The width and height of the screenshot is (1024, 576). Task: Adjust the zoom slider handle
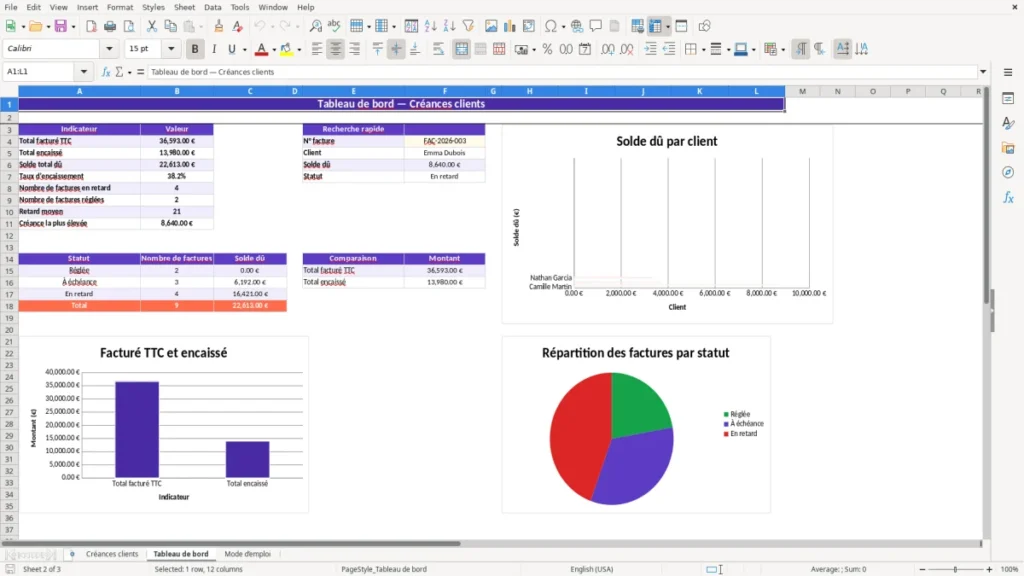(955, 569)
